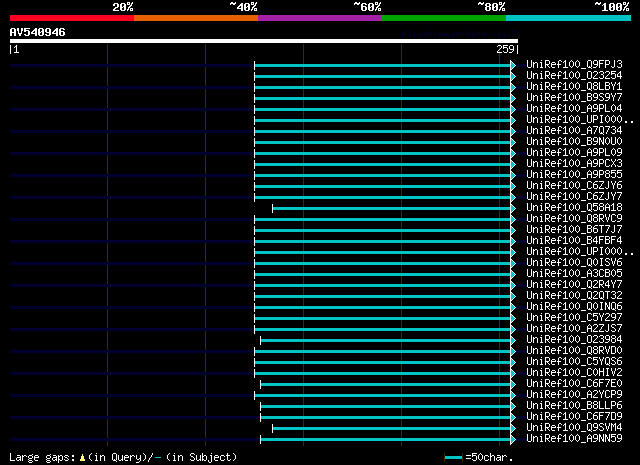
Task: Open hit UniRef100_A9PL04
Action: 574,109
